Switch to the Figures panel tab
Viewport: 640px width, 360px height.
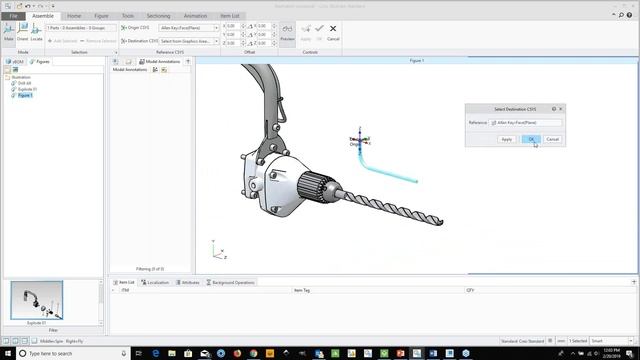(x=40, y=62)
